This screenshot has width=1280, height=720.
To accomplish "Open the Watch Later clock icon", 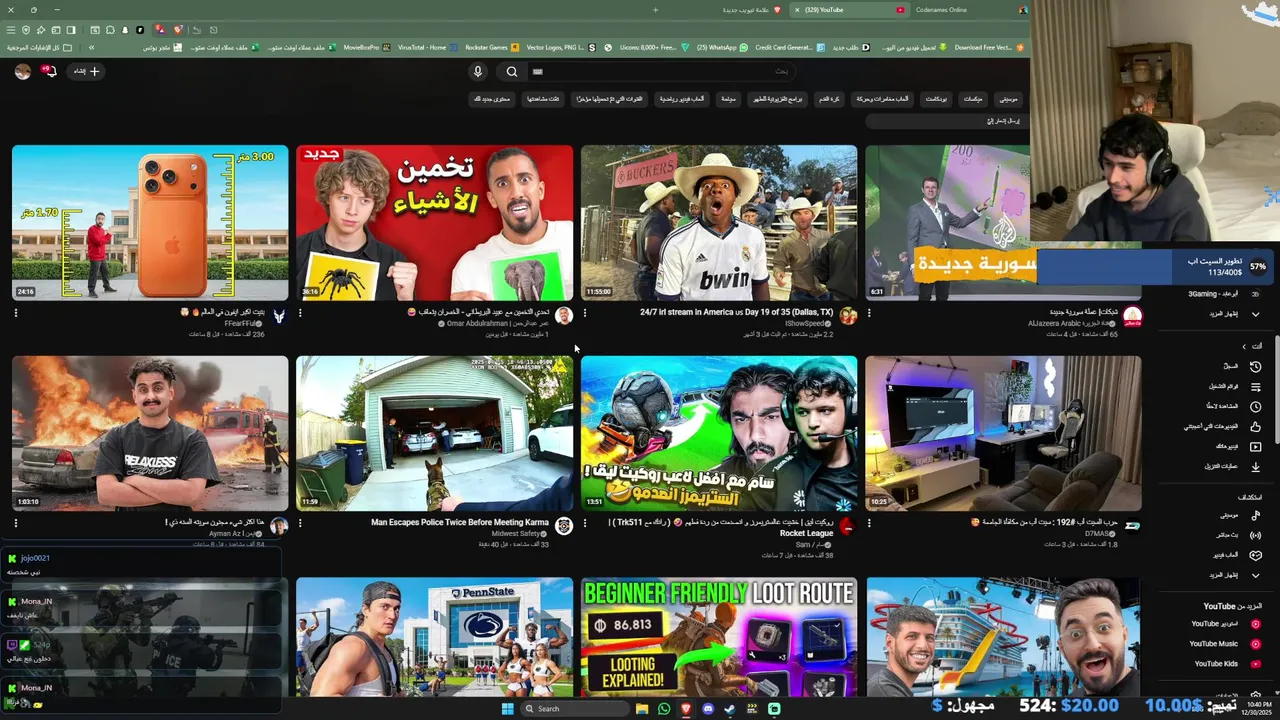I will tap(1255, 407).
